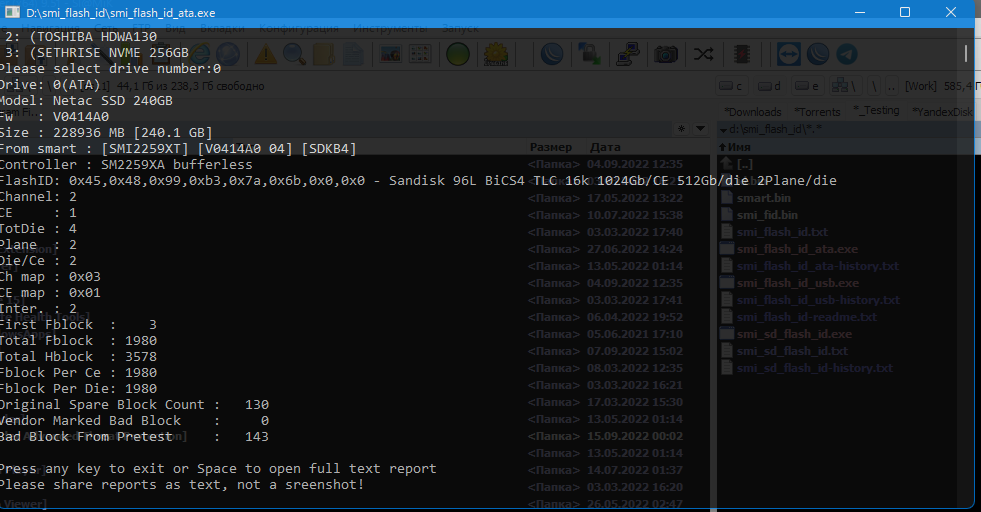Minimize the smi_flash_id_ata.exe console window
This screenshot has width=981, height=512.
click(x=860, y=12)
